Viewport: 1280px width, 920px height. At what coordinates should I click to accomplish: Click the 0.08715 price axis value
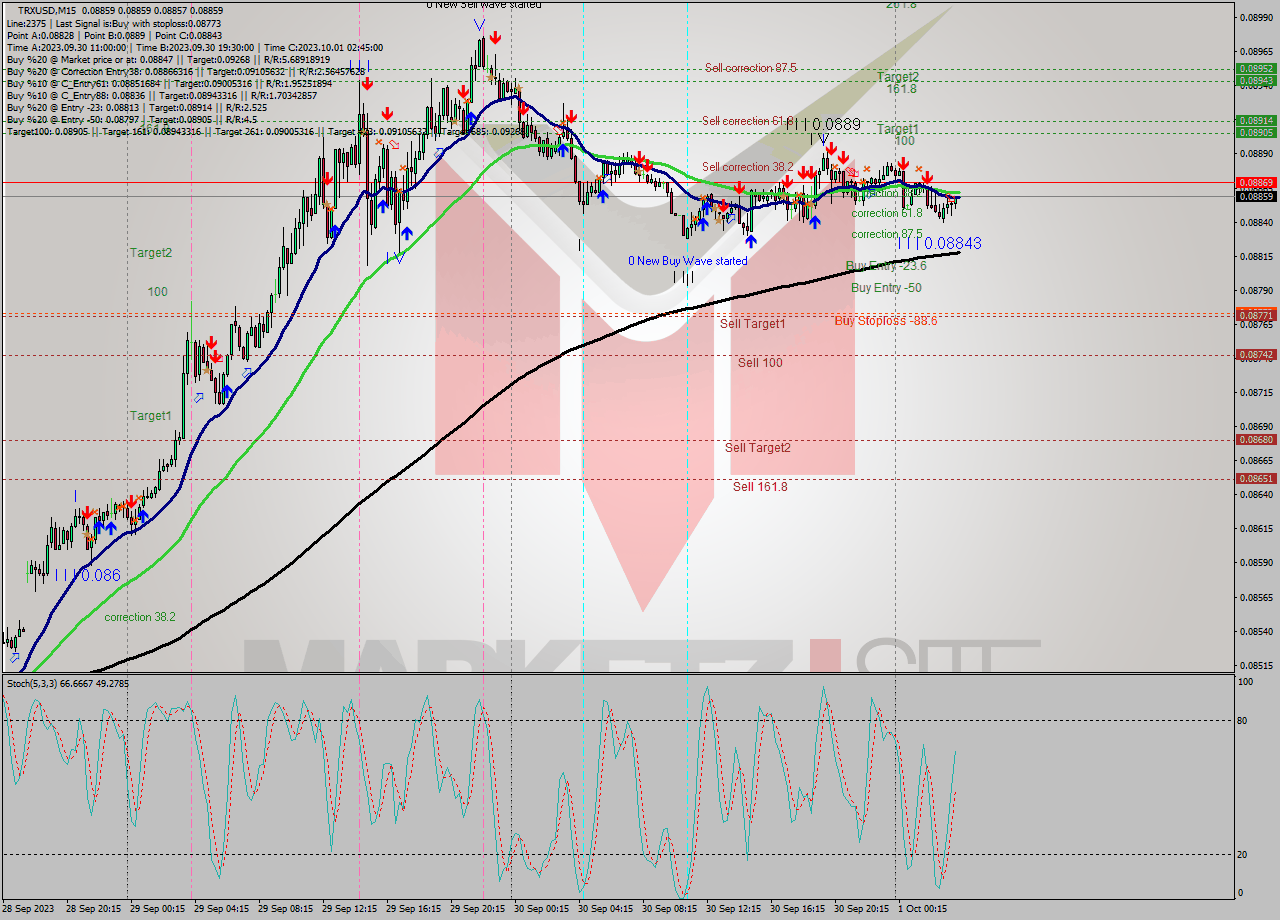[1256, 392]
